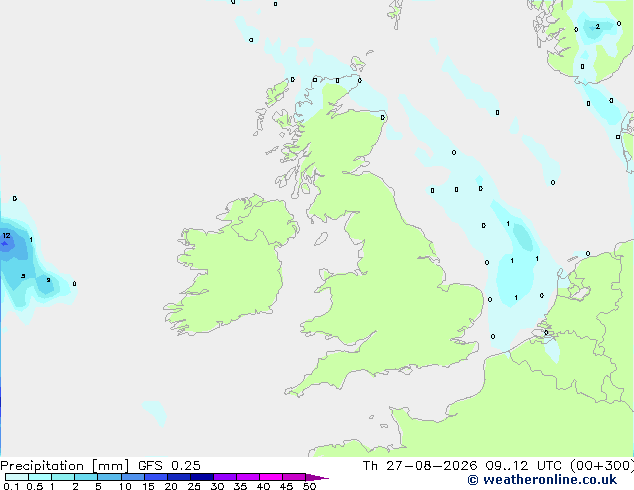The image size is (634, 490).
Task: Click the 0.1 legend scale label
Action: pyautogui.click(x=11, y=486)
